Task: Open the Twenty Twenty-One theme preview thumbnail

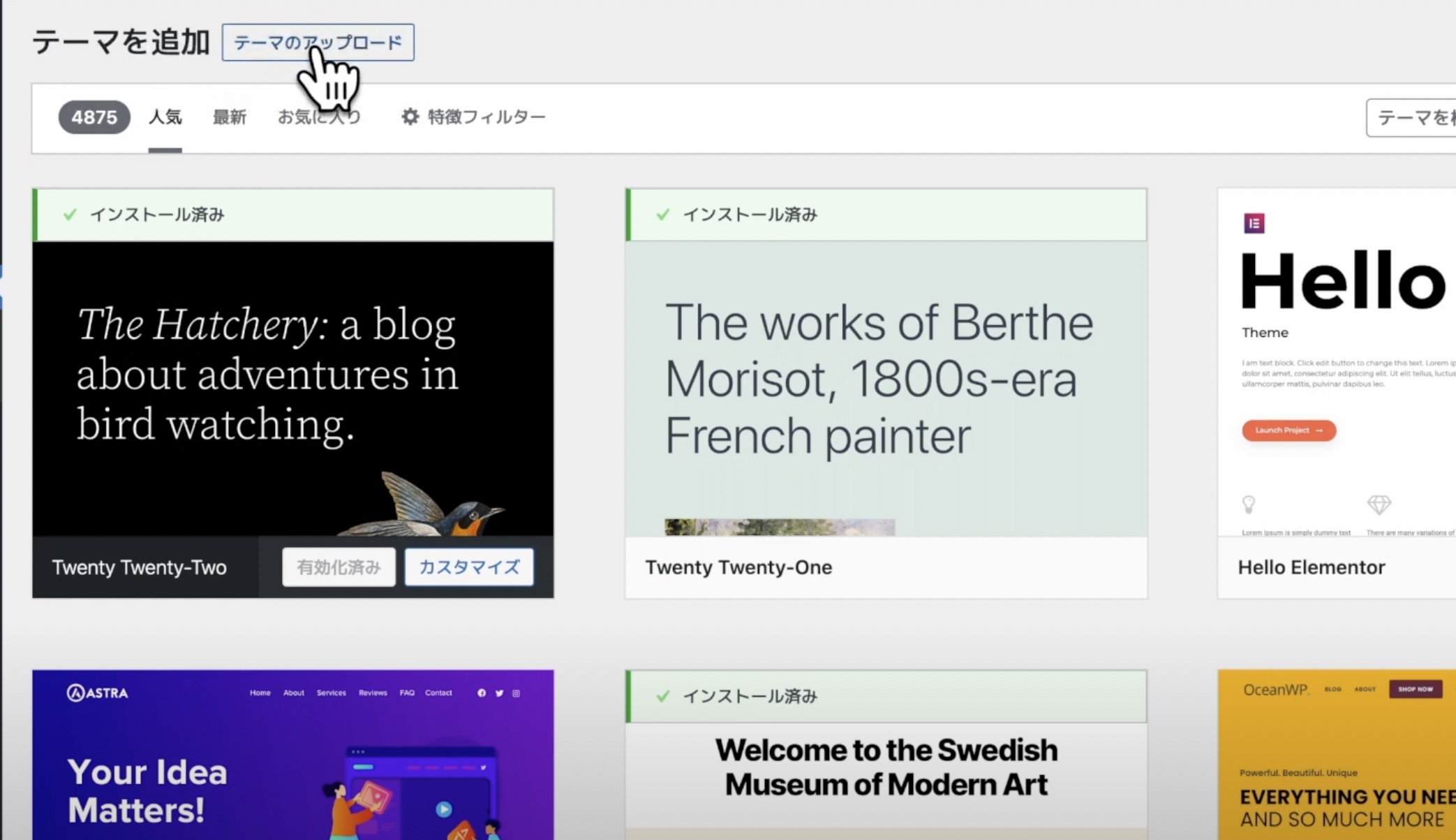Action: coord(886,389)
